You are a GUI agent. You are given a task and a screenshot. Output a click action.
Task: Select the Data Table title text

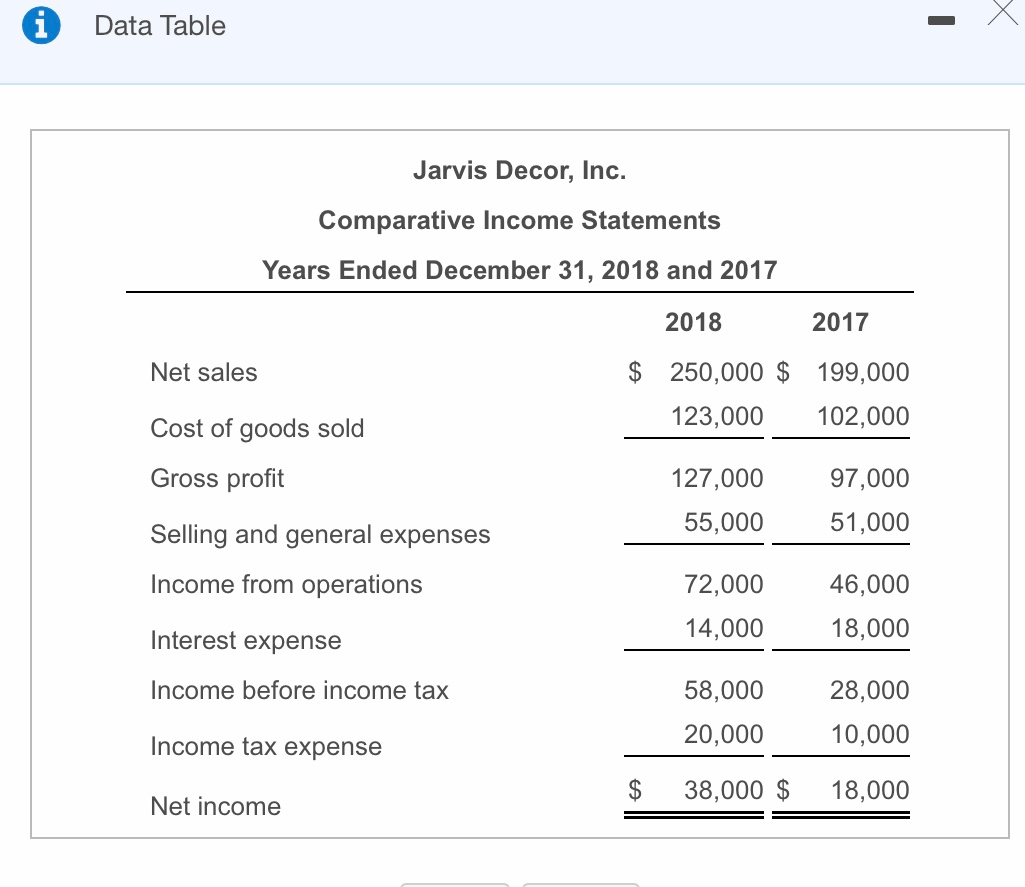pyautogui.click(x=159, y=26)
